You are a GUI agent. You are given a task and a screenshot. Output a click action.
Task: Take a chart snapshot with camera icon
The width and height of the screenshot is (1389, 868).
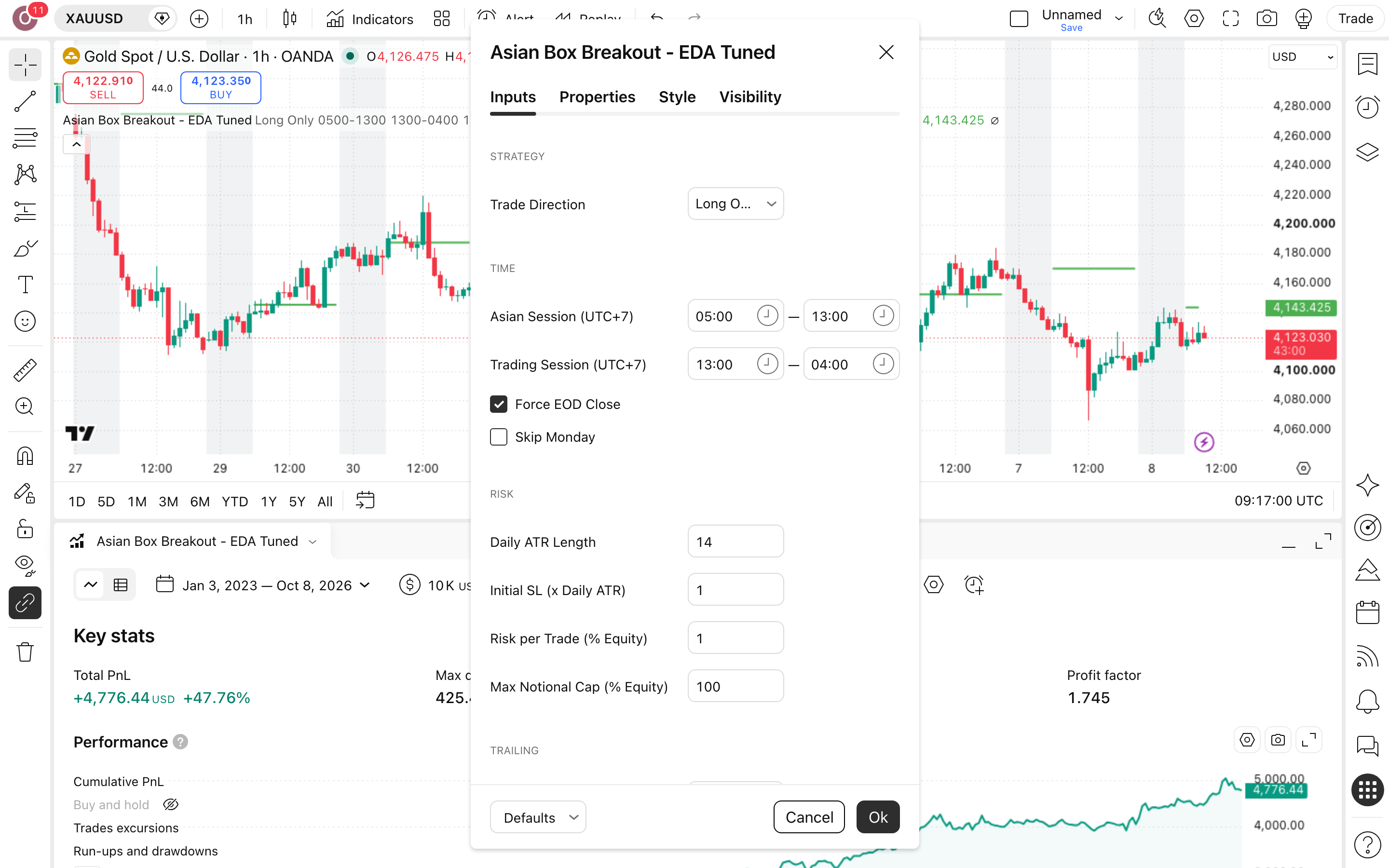point(1266,19)
